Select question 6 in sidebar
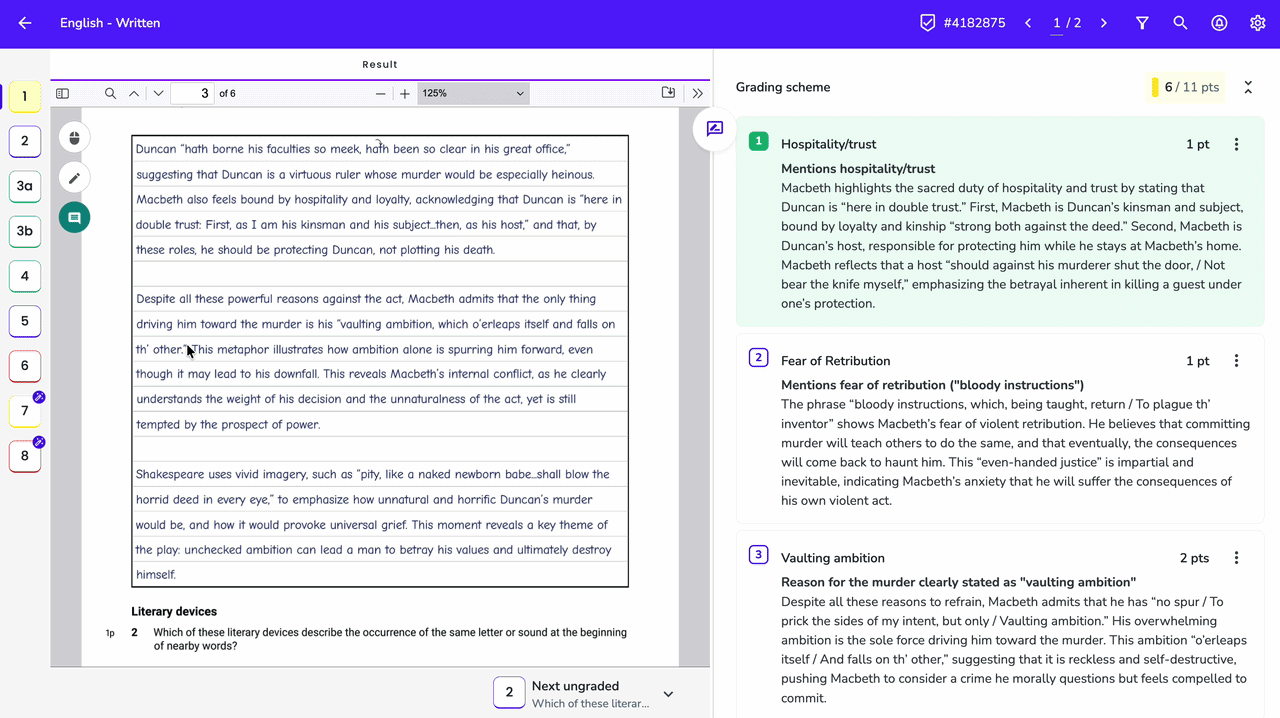The height and width of the screenshot is (718, 1280). pyautogui.click(x=25, y=366)
